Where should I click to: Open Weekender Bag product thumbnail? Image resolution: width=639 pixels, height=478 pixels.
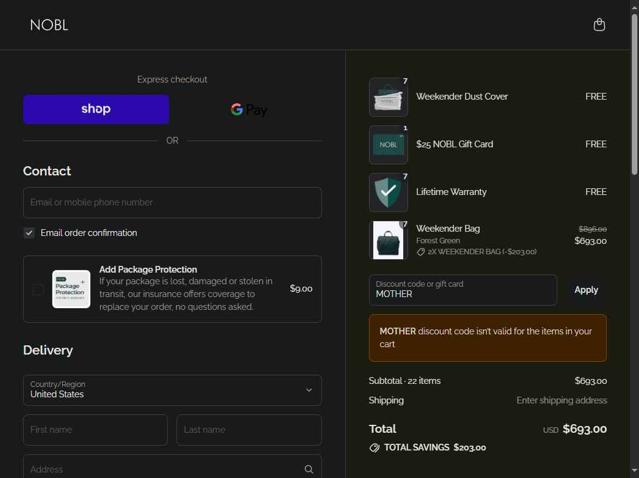388,240
